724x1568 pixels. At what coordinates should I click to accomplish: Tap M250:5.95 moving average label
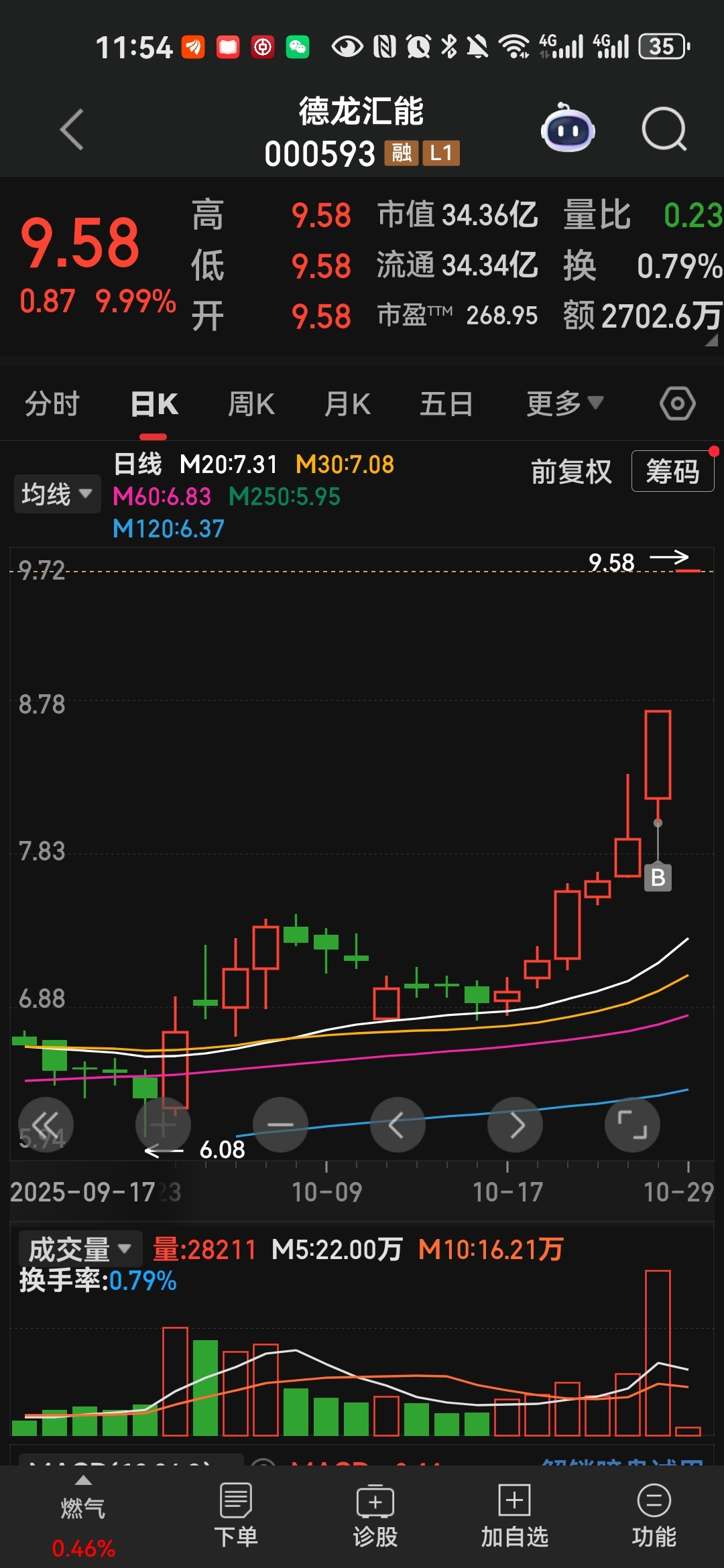pyautogui.click(x=284, y=497)
